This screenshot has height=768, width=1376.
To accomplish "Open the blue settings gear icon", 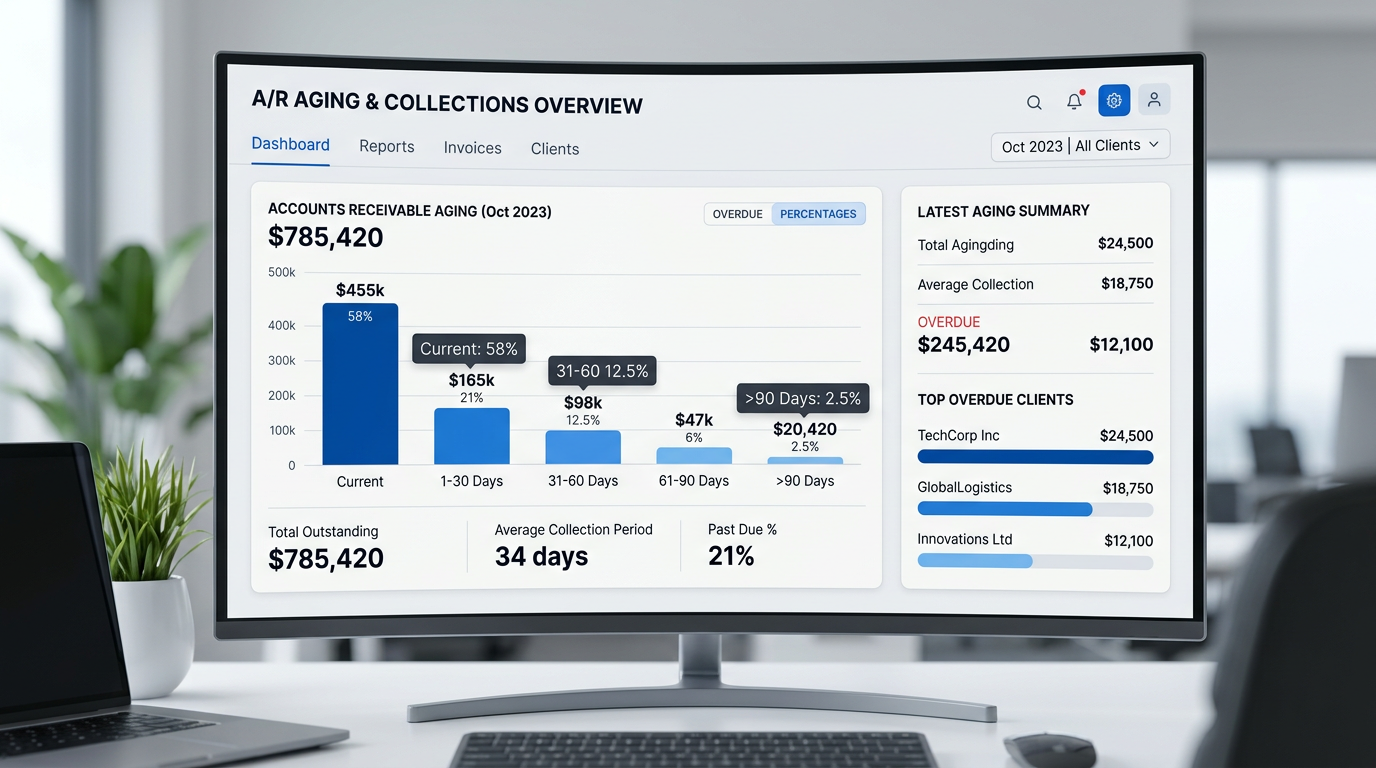I will [x=1114, y=100].
